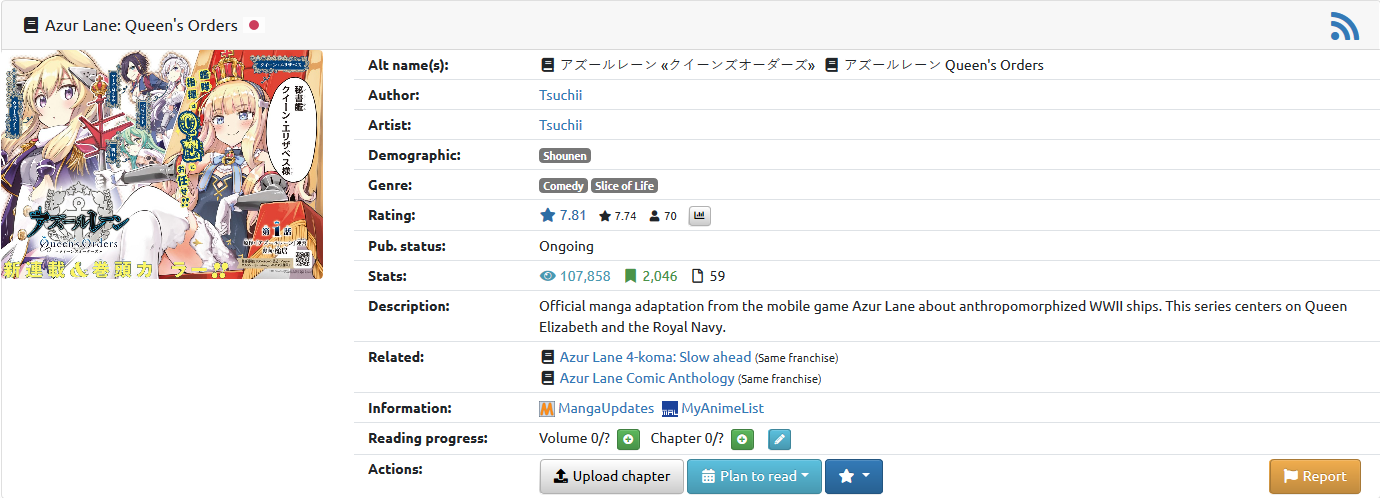Open the MyAnimeList link

722,409
